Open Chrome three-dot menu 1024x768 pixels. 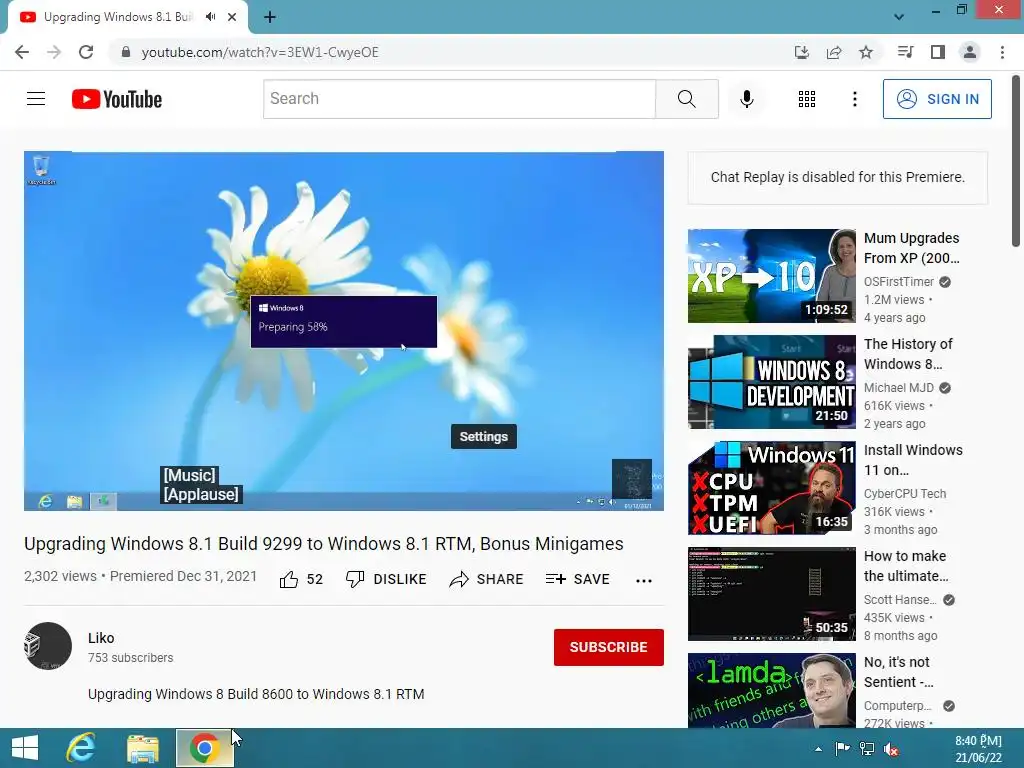[x=1002, y=52]
